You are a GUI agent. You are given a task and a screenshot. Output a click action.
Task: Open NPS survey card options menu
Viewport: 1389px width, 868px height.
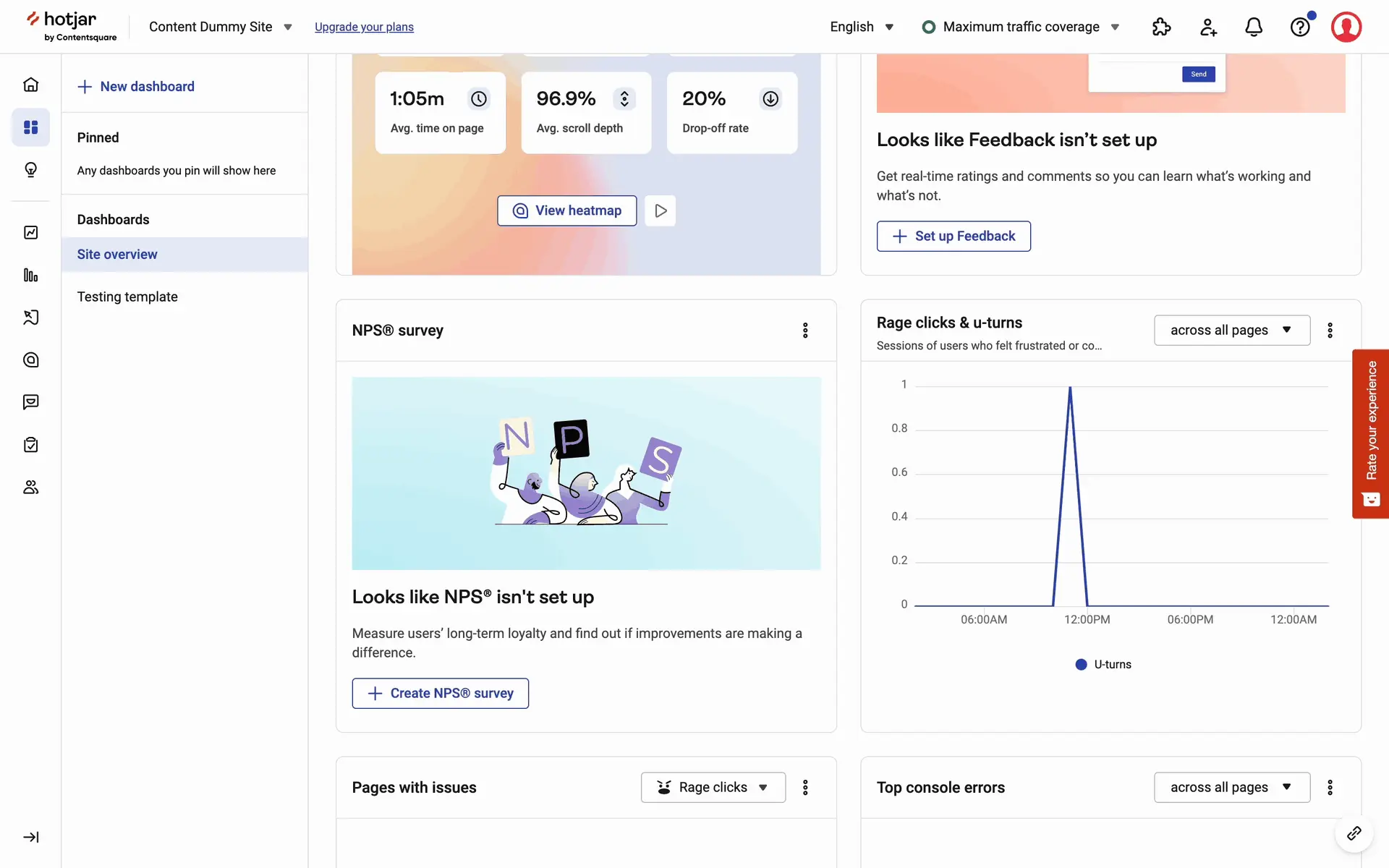pos(805,331)
